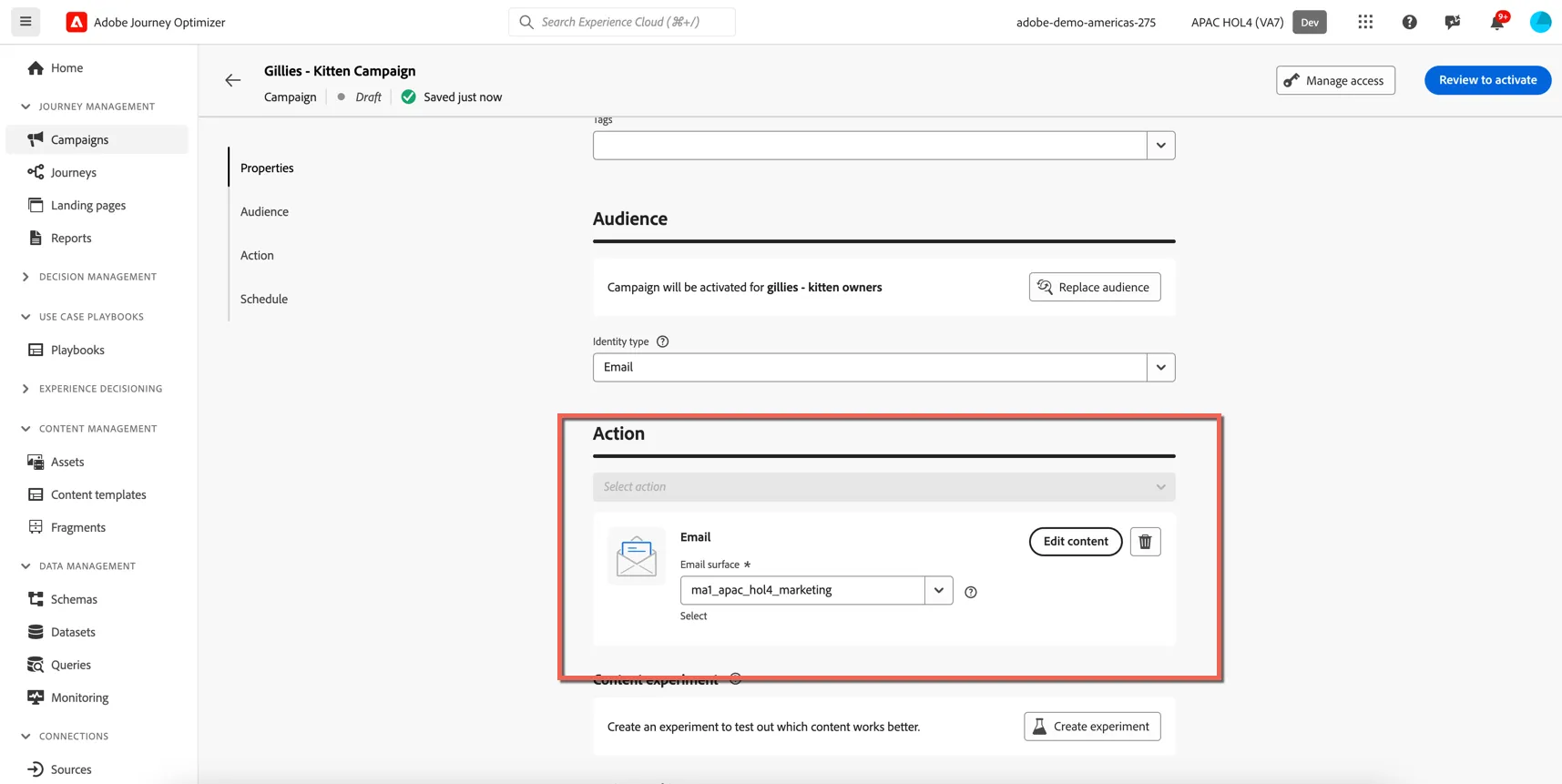The height and width of the screenshot is (784, 1562).
Task: Open the feedback chat icon
Action: [1453, 22]
